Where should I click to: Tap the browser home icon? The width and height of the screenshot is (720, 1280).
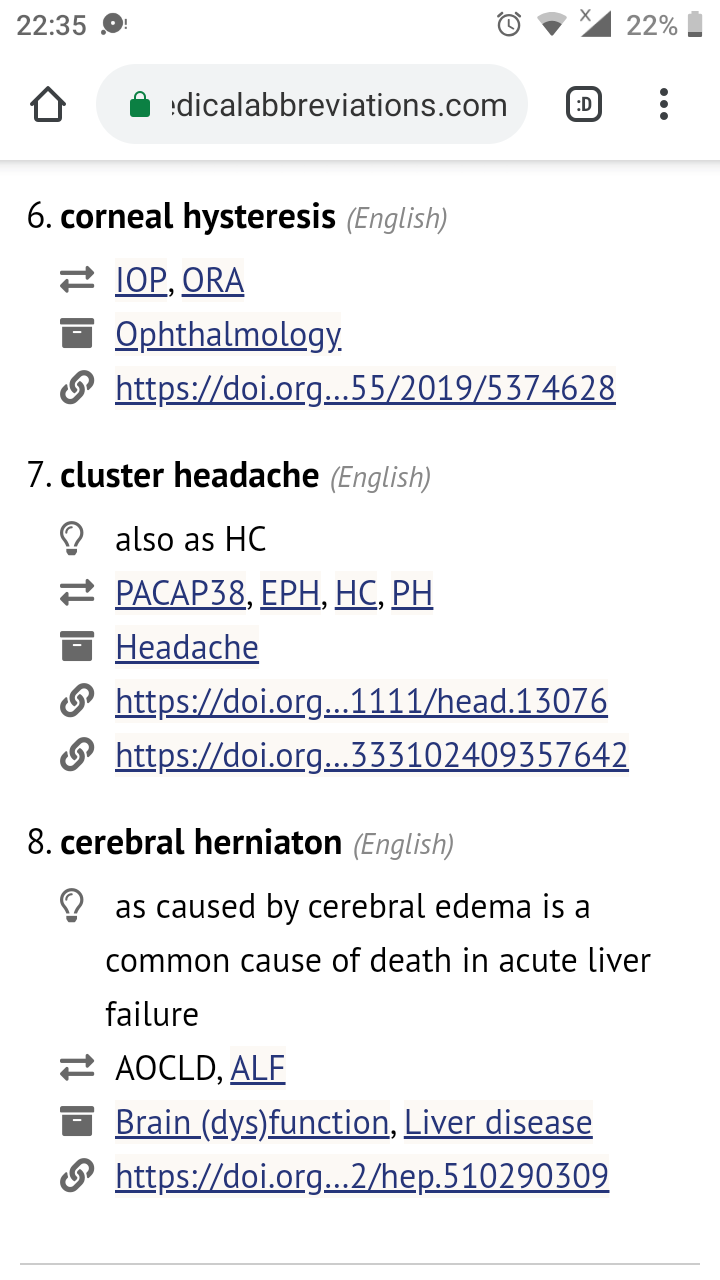[49, 104]
